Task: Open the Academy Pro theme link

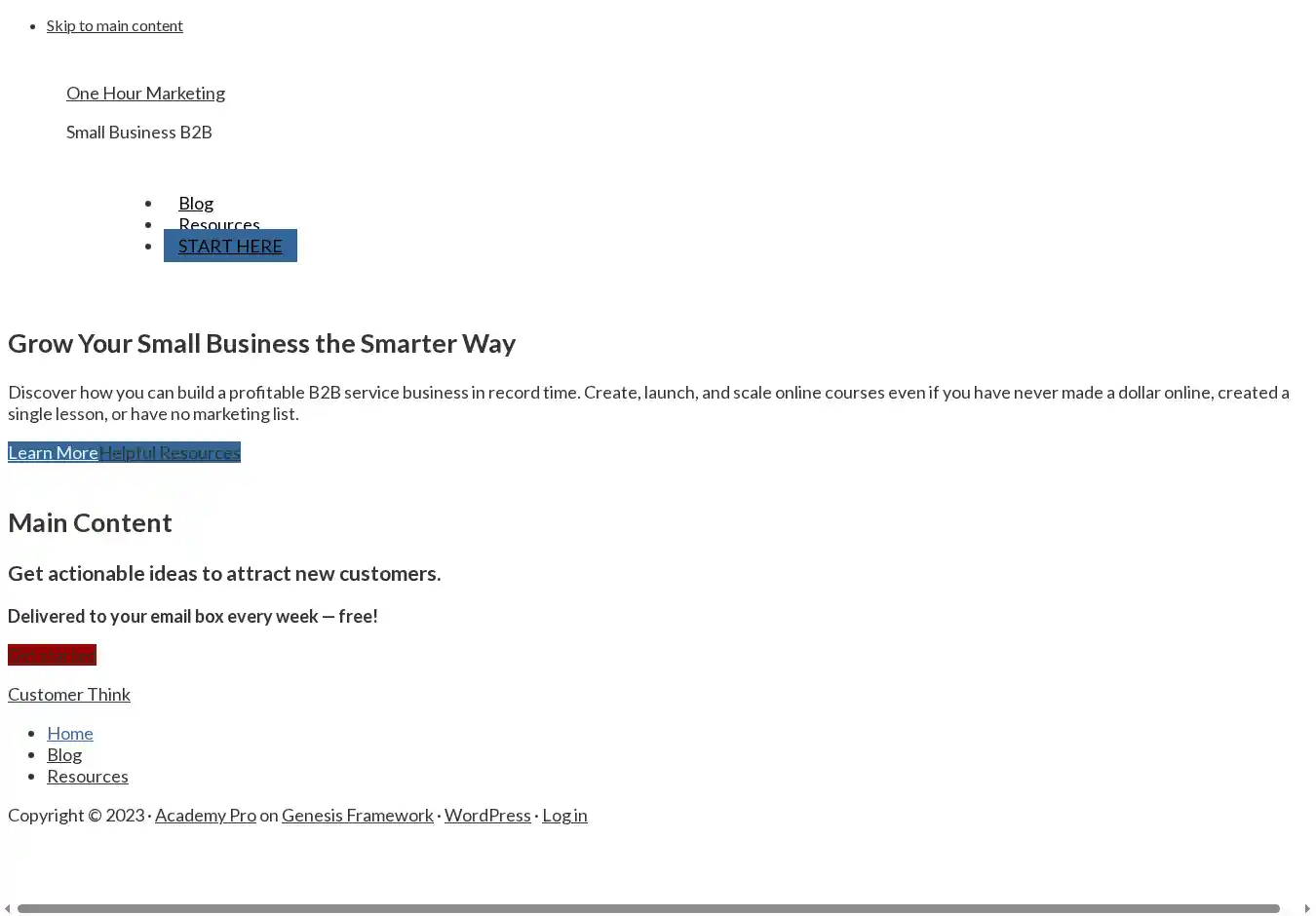Action: [x=205, y=815]
